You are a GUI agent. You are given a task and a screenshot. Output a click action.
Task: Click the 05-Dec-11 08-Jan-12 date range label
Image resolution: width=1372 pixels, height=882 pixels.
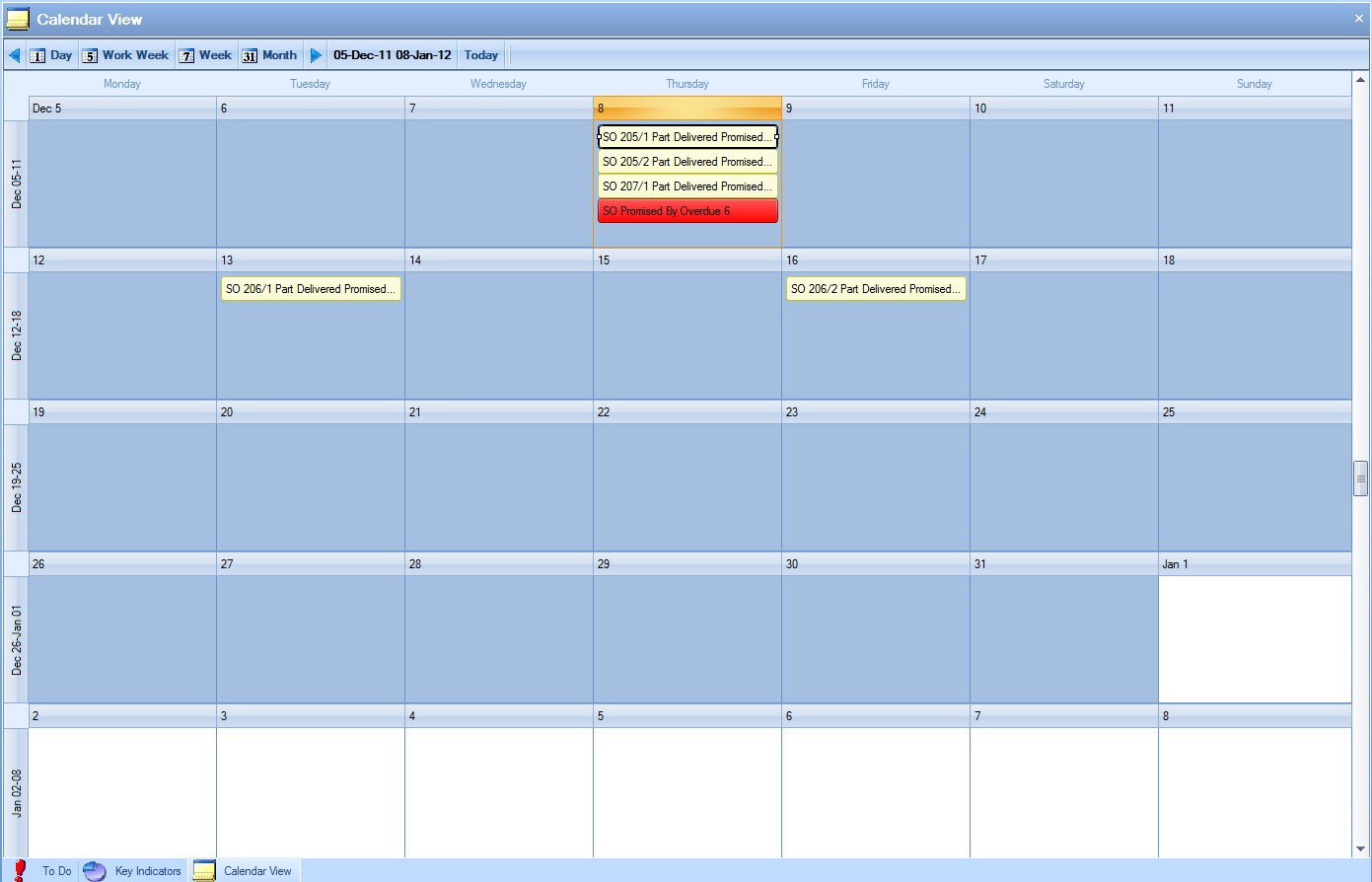pos(393,55)
